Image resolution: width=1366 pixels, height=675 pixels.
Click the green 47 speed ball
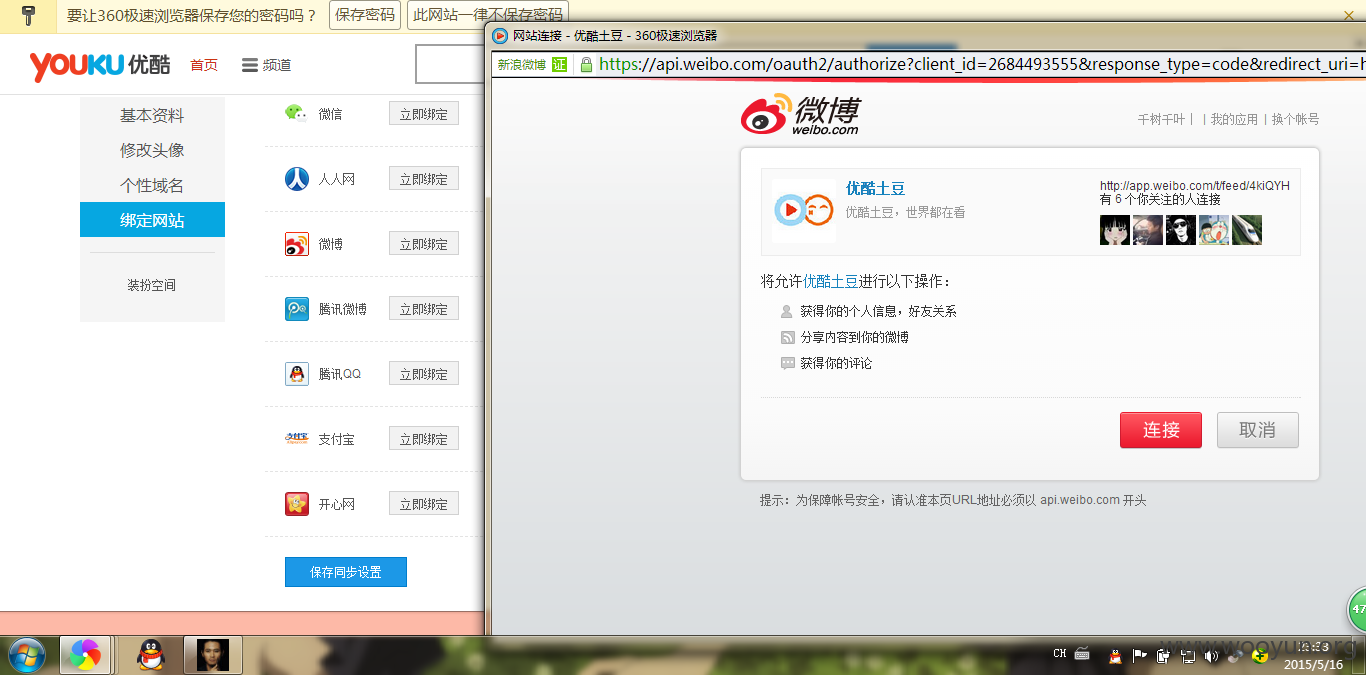1357,608
